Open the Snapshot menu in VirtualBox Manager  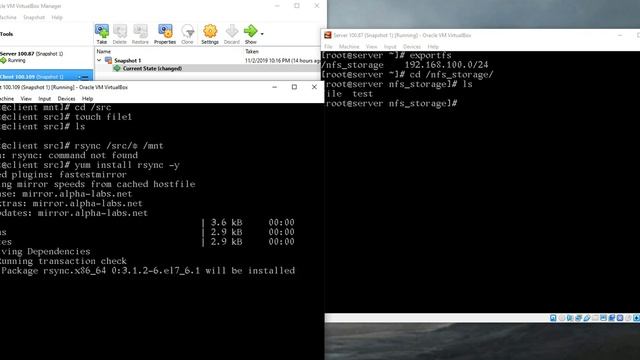click(x=34, y=18)
